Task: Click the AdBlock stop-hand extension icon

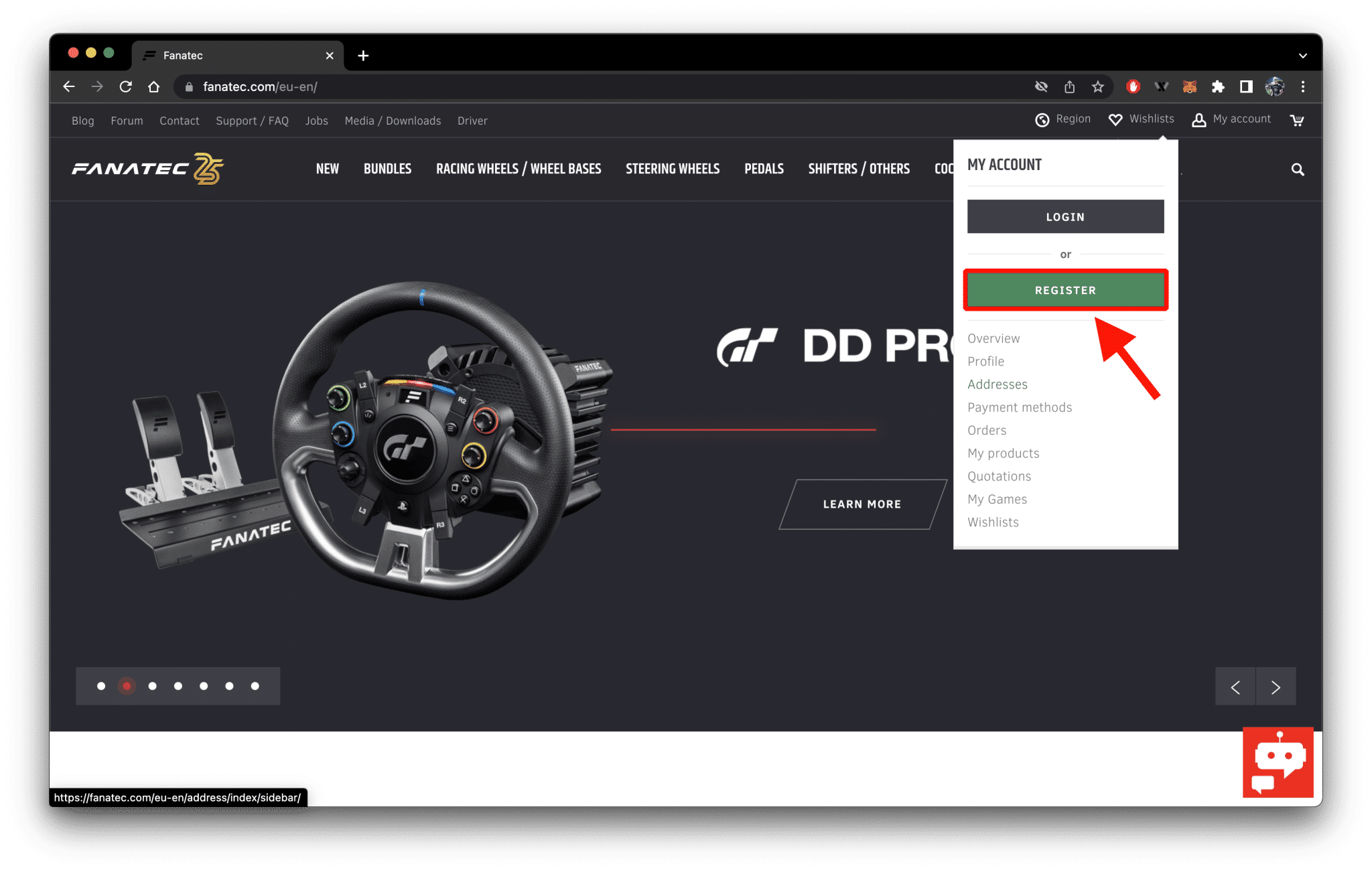Action: tap(1133, 86)
